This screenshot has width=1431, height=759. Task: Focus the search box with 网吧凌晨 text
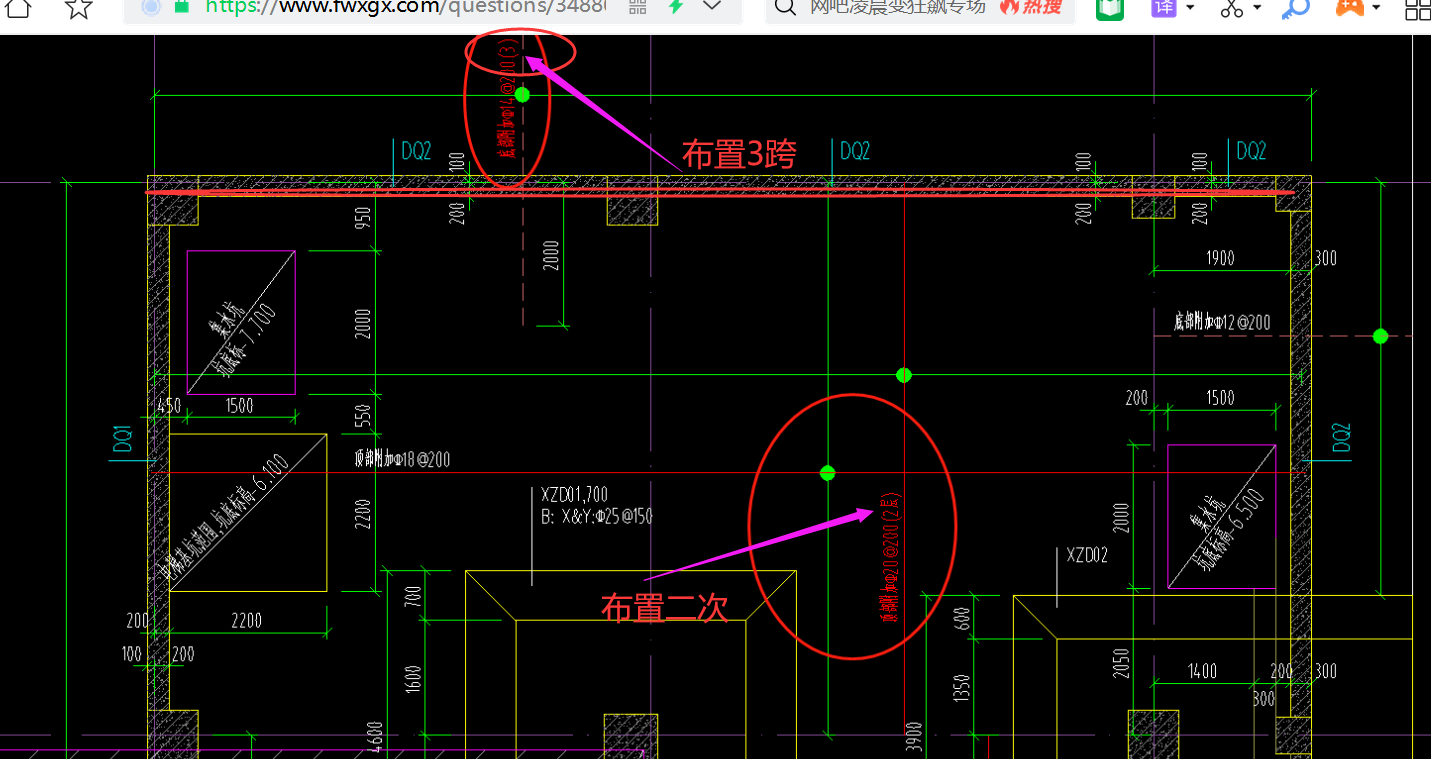pyautogui.click(x=897, y=7)
